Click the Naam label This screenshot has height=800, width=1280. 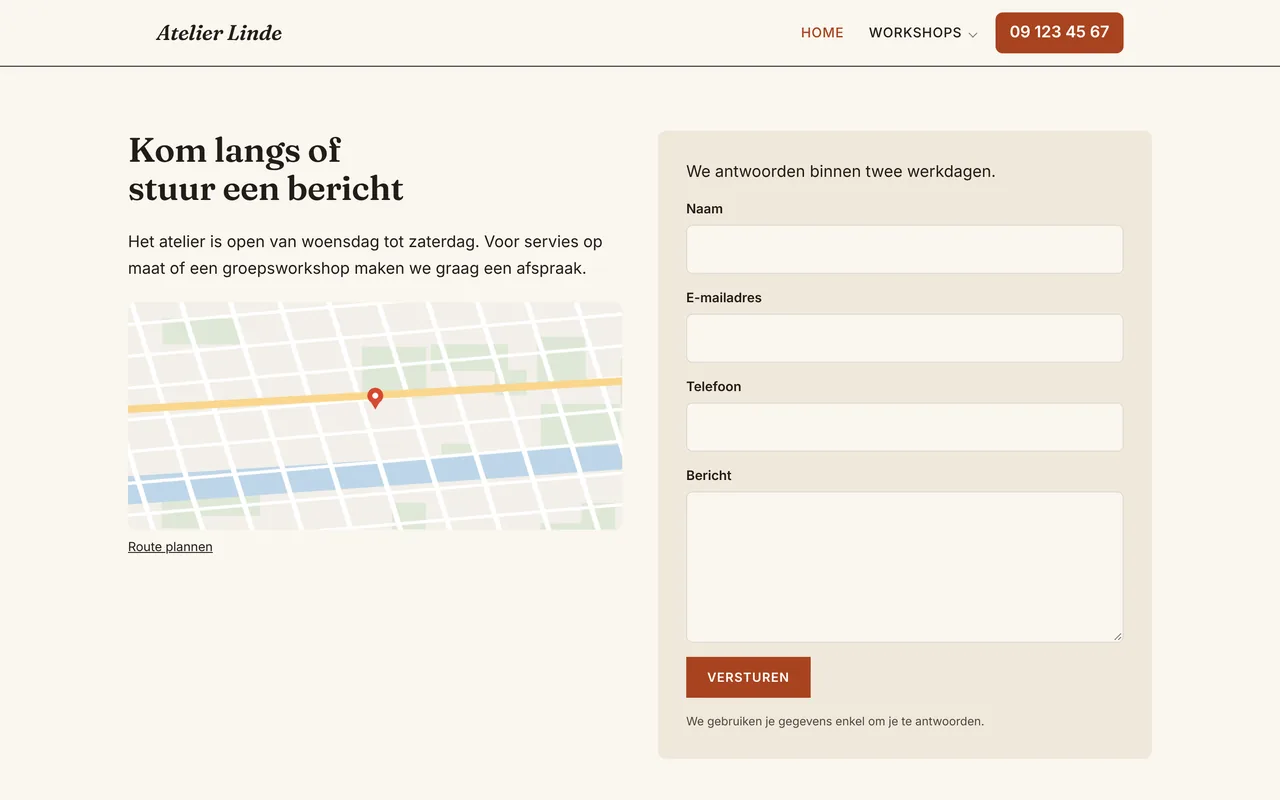click(x=704, y=209)
